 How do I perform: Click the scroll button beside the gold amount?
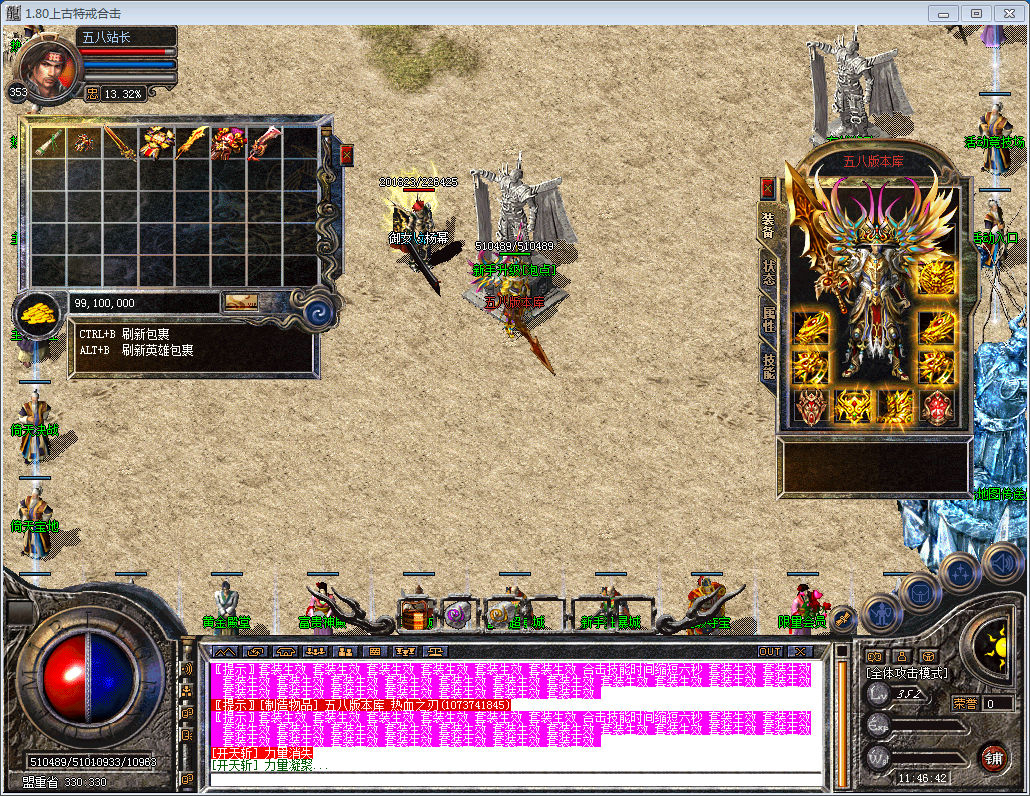coord(241,302)
